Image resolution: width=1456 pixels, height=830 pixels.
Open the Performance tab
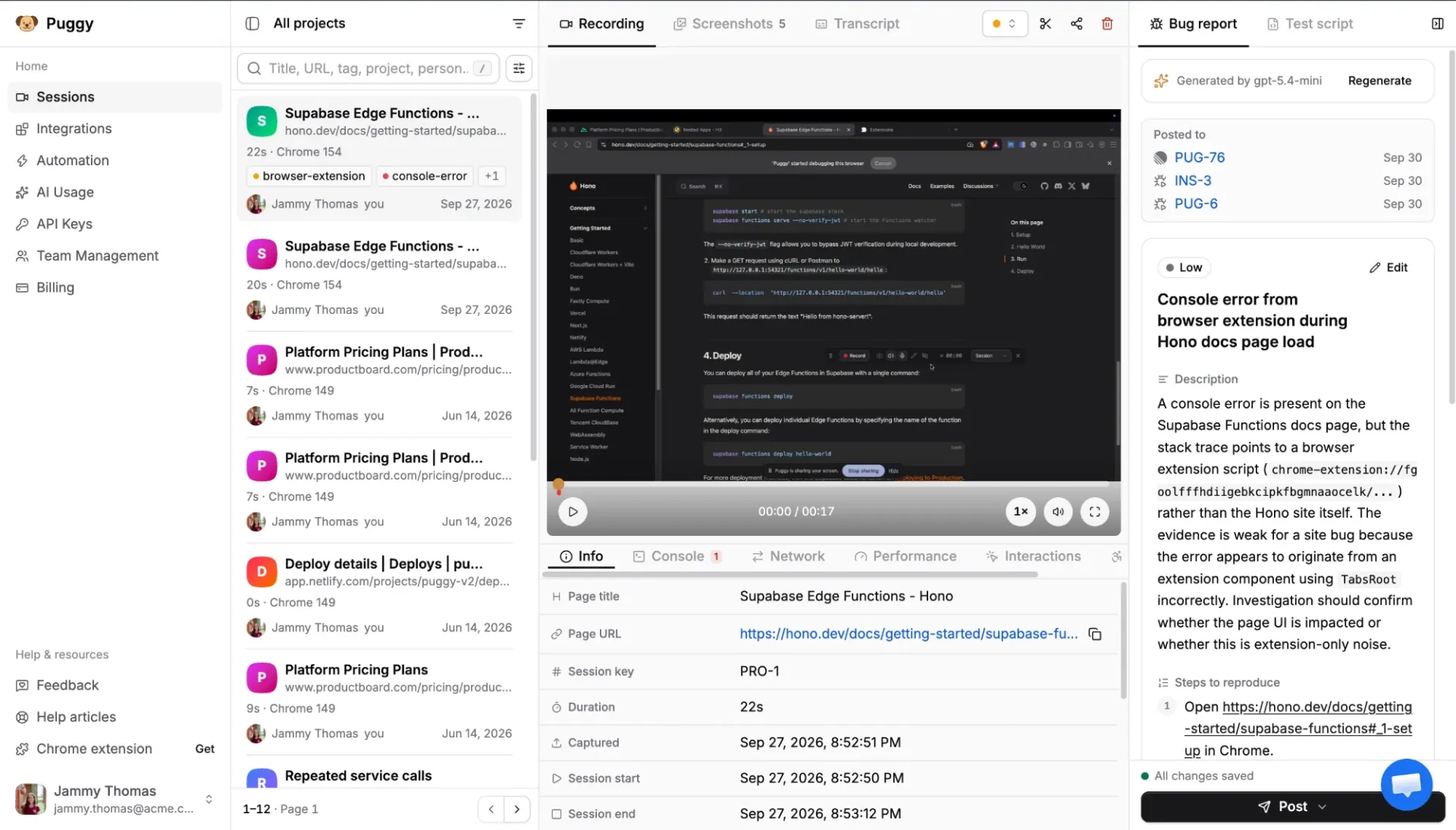point(905,556)
